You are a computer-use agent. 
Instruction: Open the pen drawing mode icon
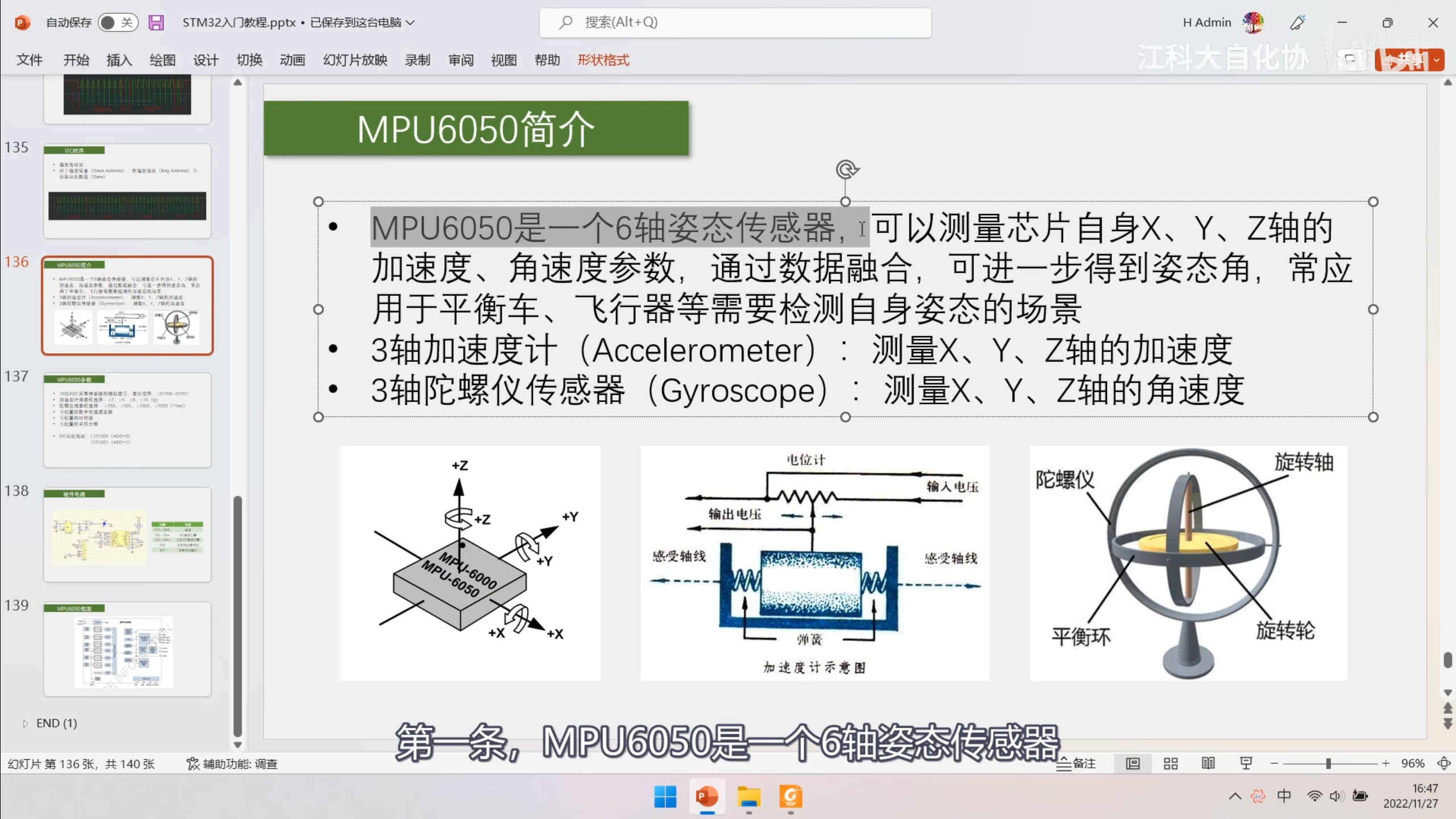[1297, 23]
